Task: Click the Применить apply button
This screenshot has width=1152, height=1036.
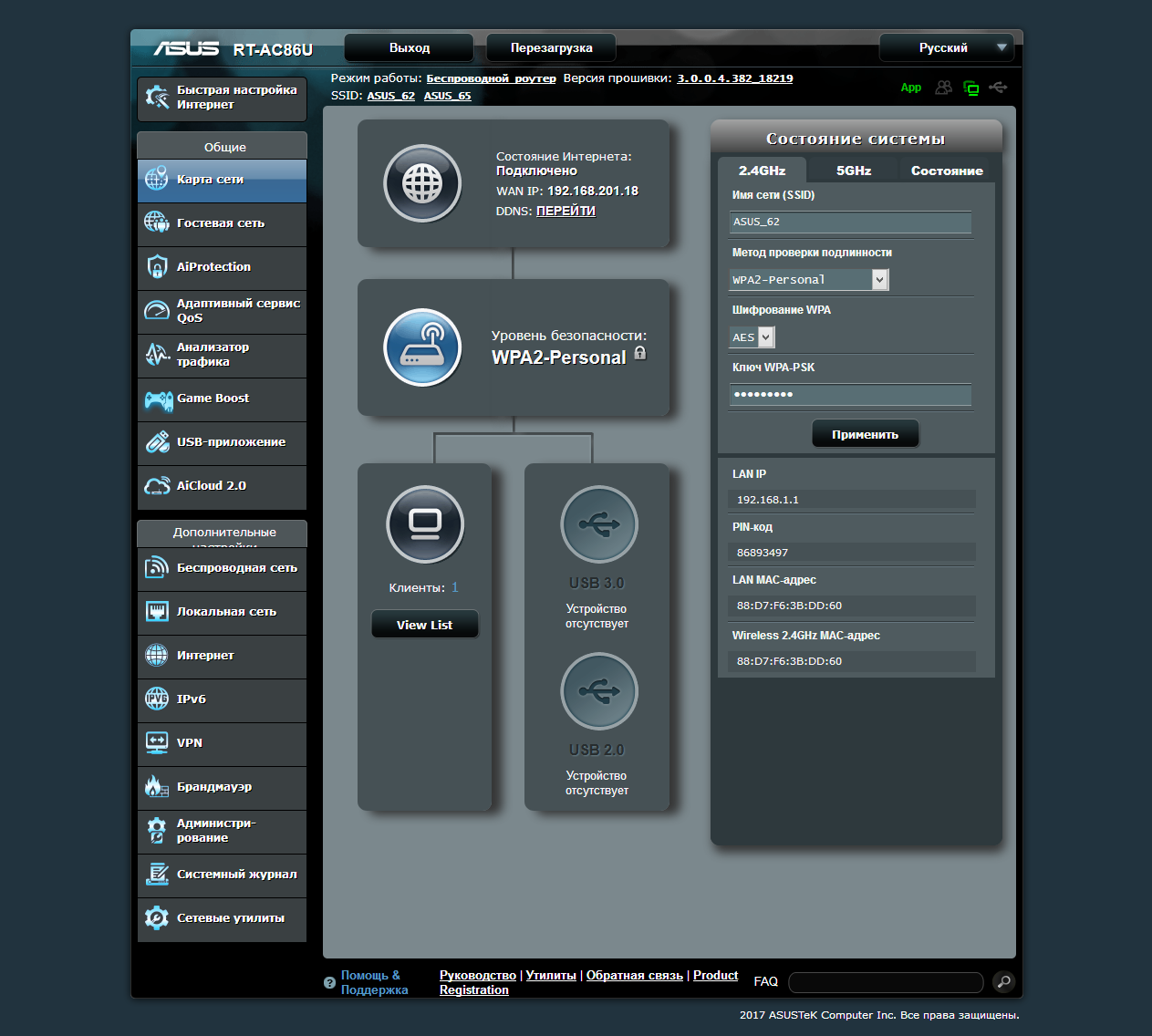Action: coord(865,434)
